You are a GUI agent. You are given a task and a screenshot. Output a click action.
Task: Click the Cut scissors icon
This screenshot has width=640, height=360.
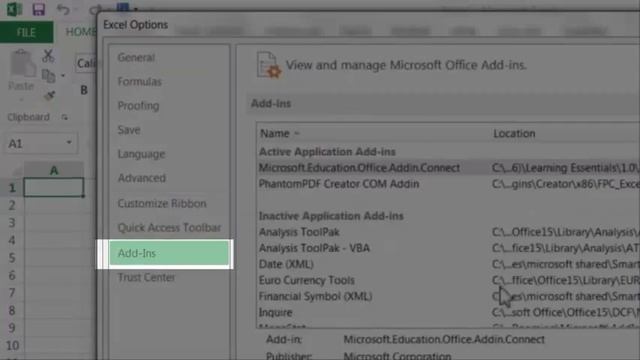[48, 56]
